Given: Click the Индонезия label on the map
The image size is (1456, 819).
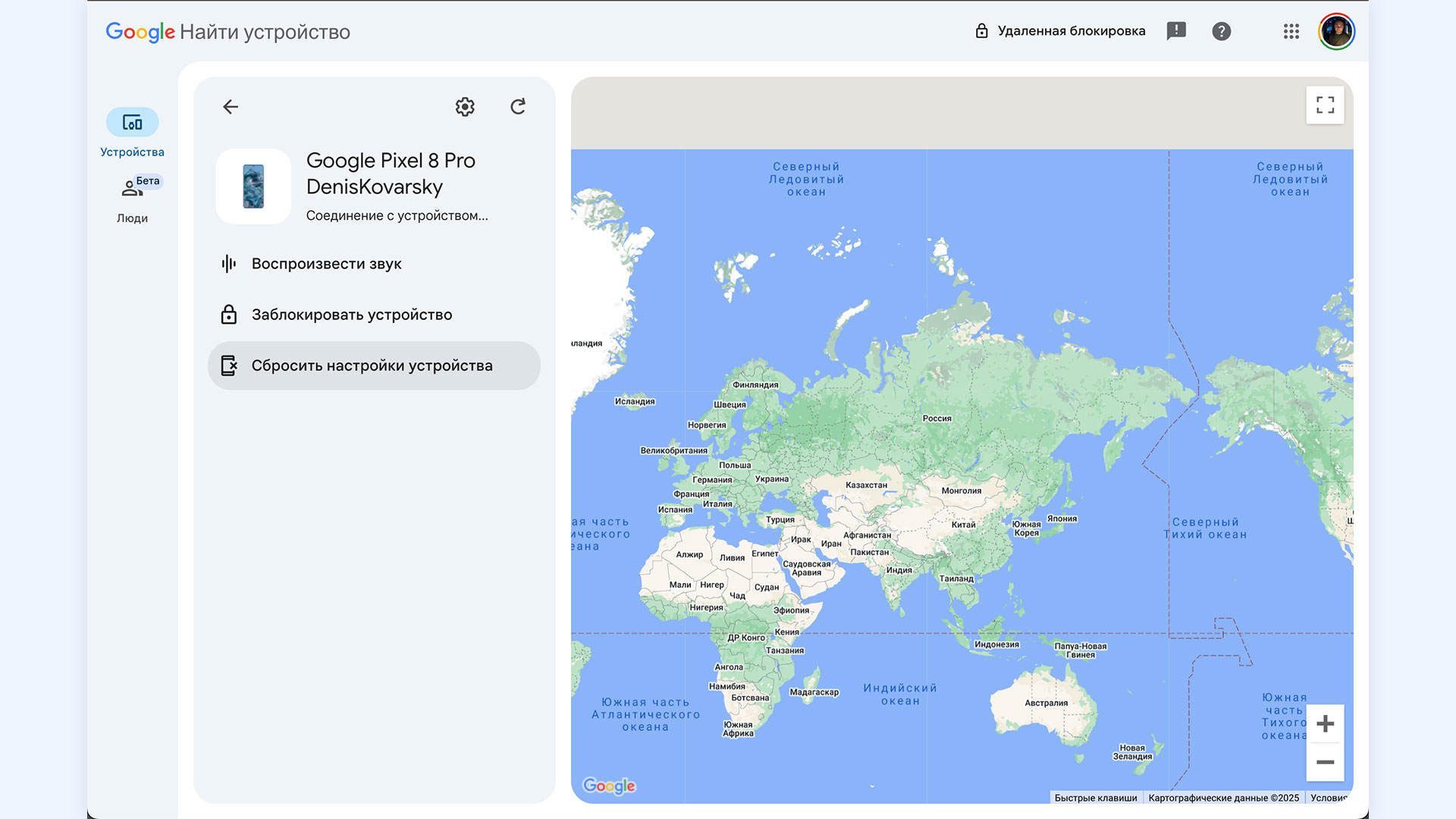Looking at the screenshot, I should (996, 645).
